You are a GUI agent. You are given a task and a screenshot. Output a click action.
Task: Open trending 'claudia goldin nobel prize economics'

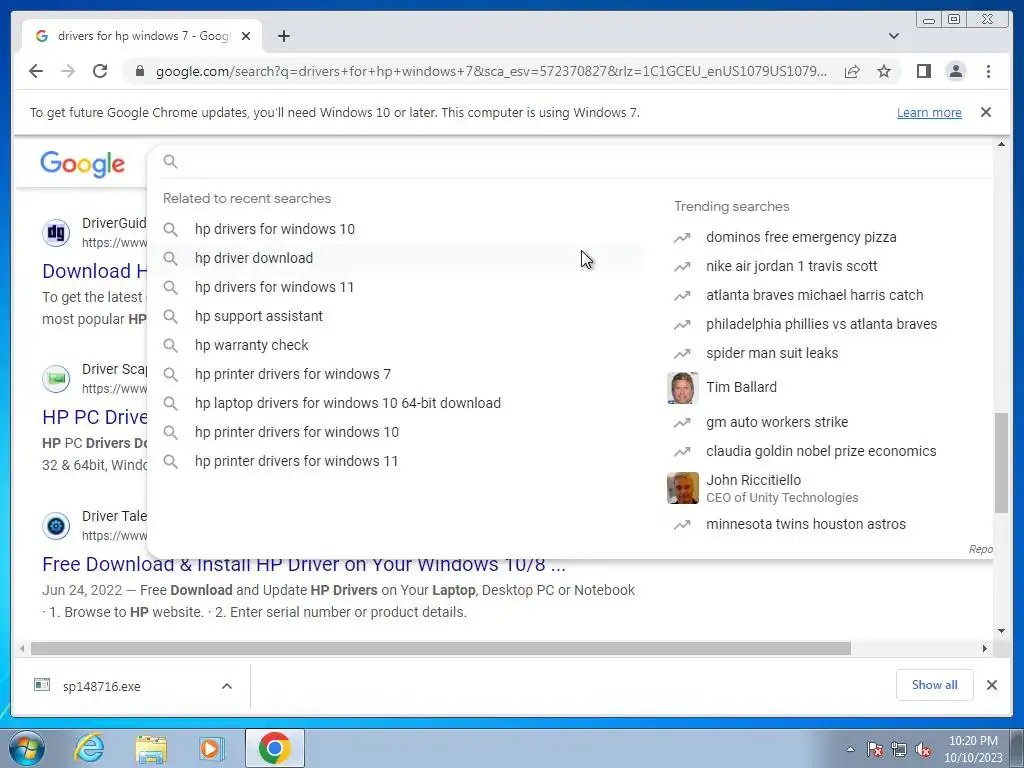click(821, 451)
